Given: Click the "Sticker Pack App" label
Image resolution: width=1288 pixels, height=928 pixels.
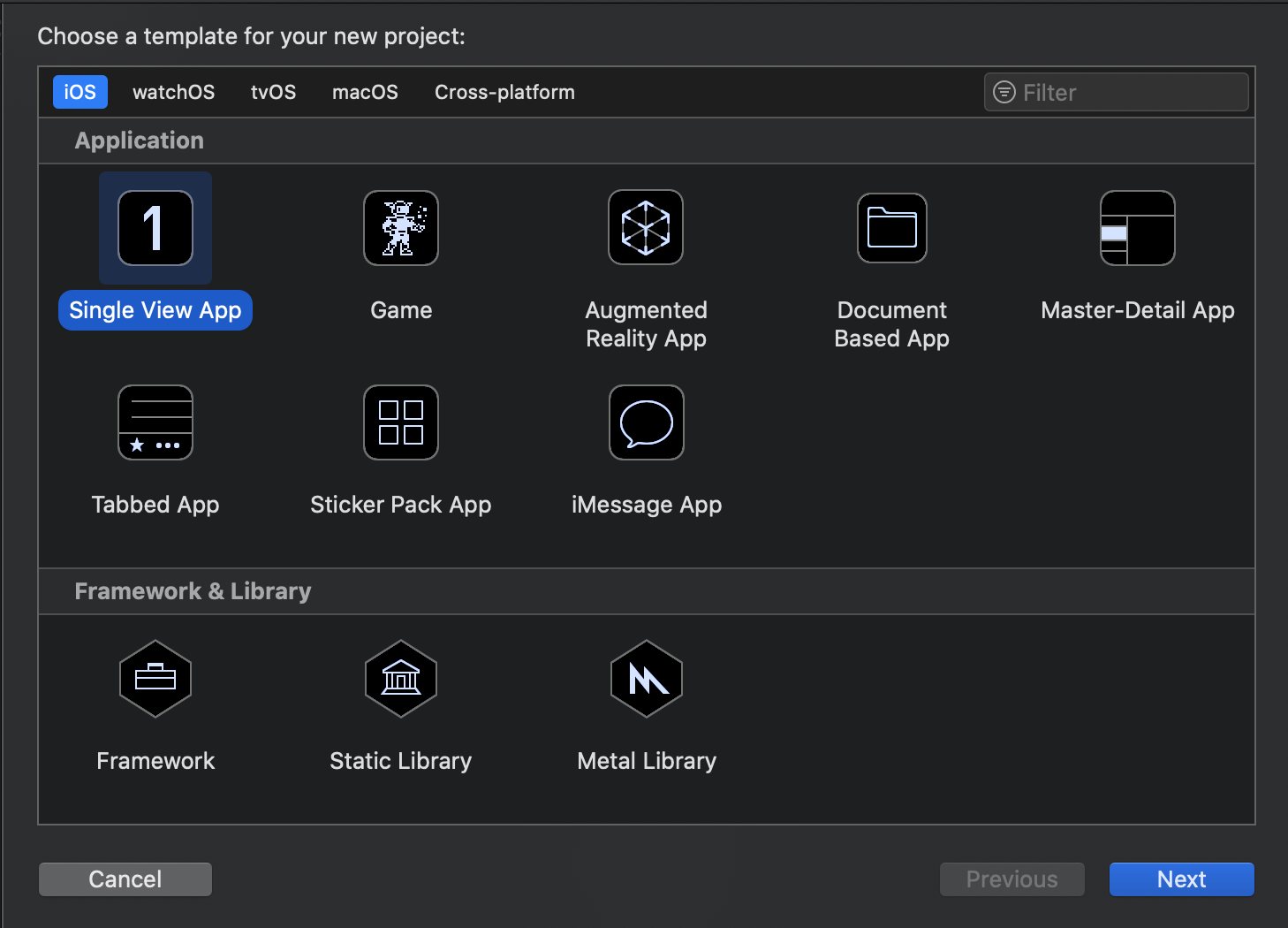Looking at the screenshot, I should point(401,505).
